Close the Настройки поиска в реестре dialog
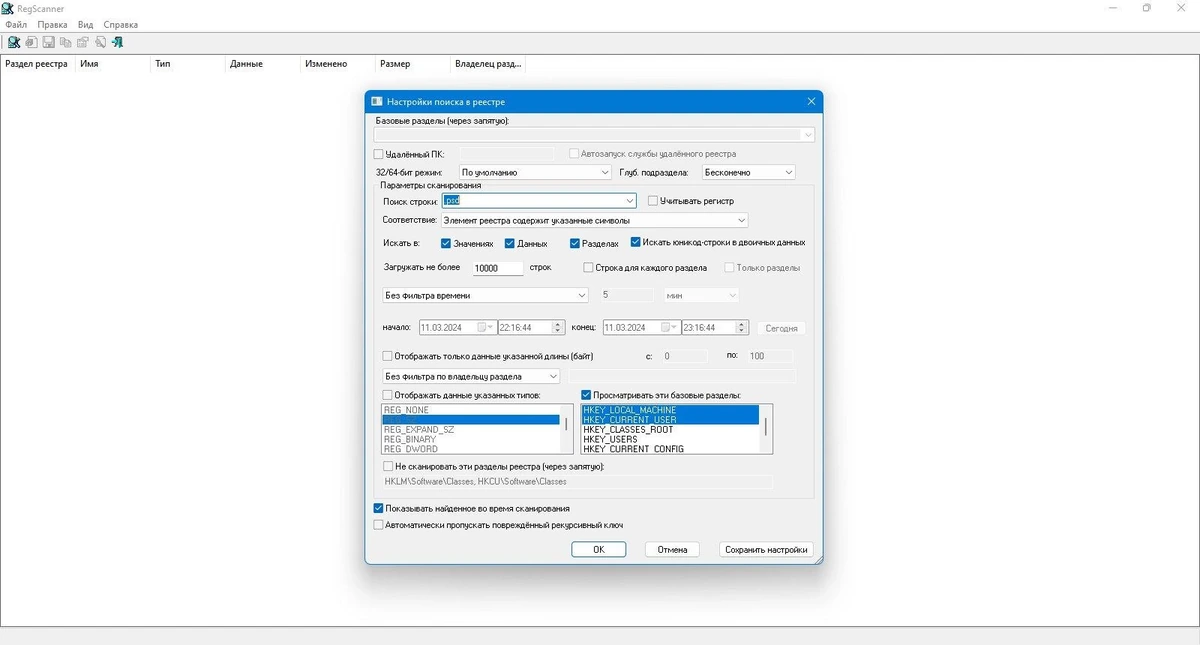Image resolution: width=1200 pixels, height=645 pixels. tap(811, 101)
